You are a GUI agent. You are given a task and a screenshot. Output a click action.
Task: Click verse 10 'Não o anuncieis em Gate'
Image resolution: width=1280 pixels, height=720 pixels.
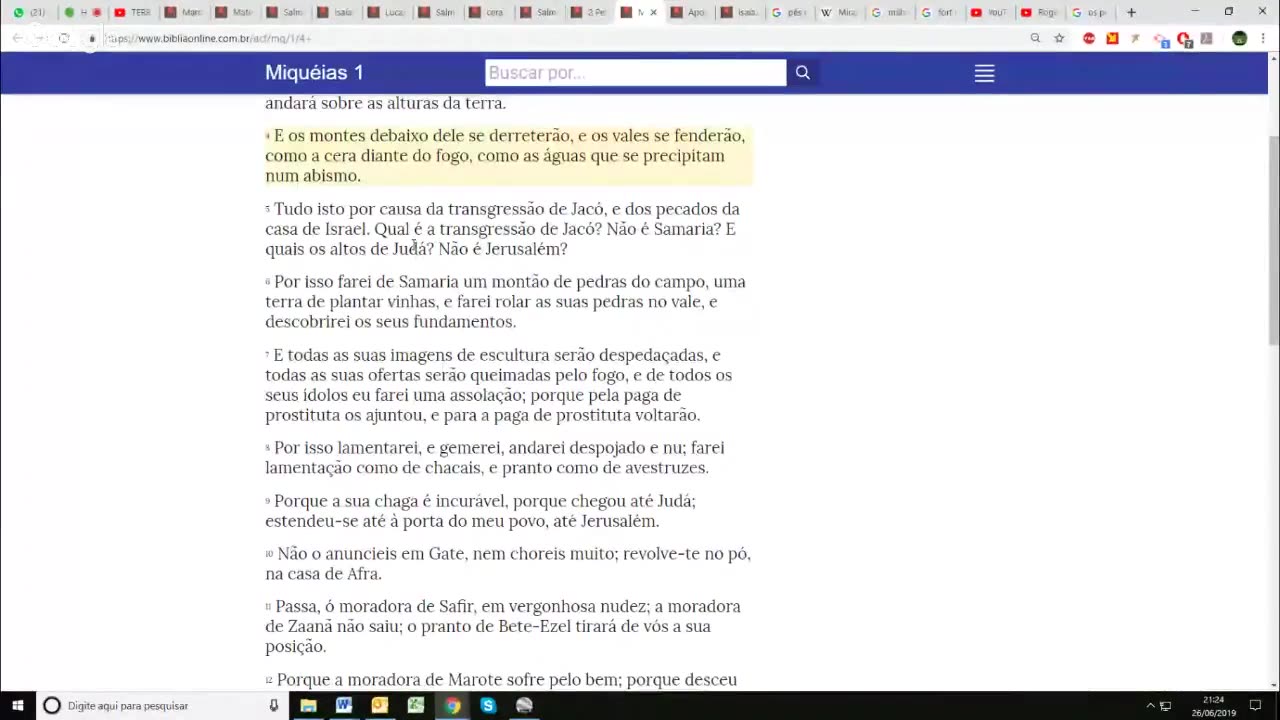pos(508,563)
